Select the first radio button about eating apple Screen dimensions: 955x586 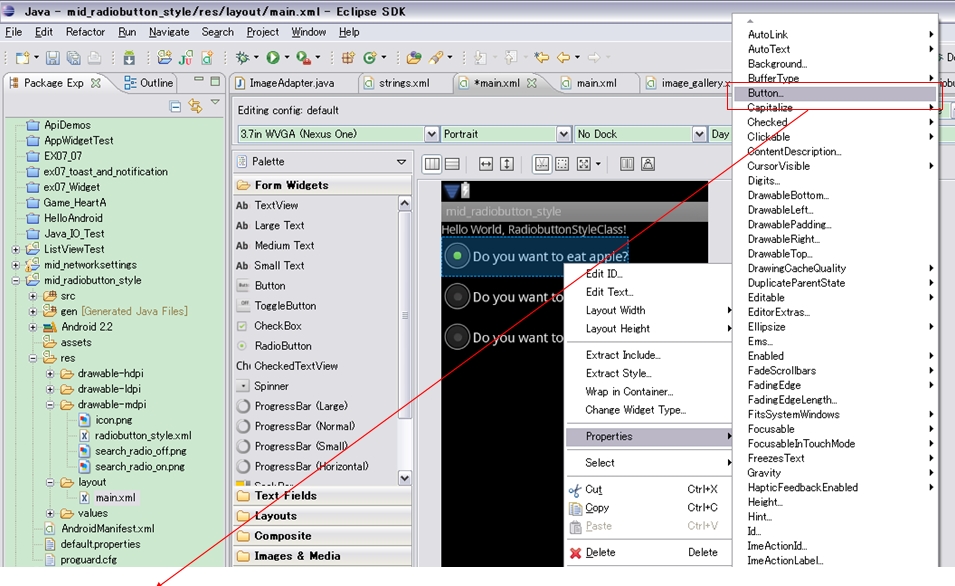(x=457, y=256)
